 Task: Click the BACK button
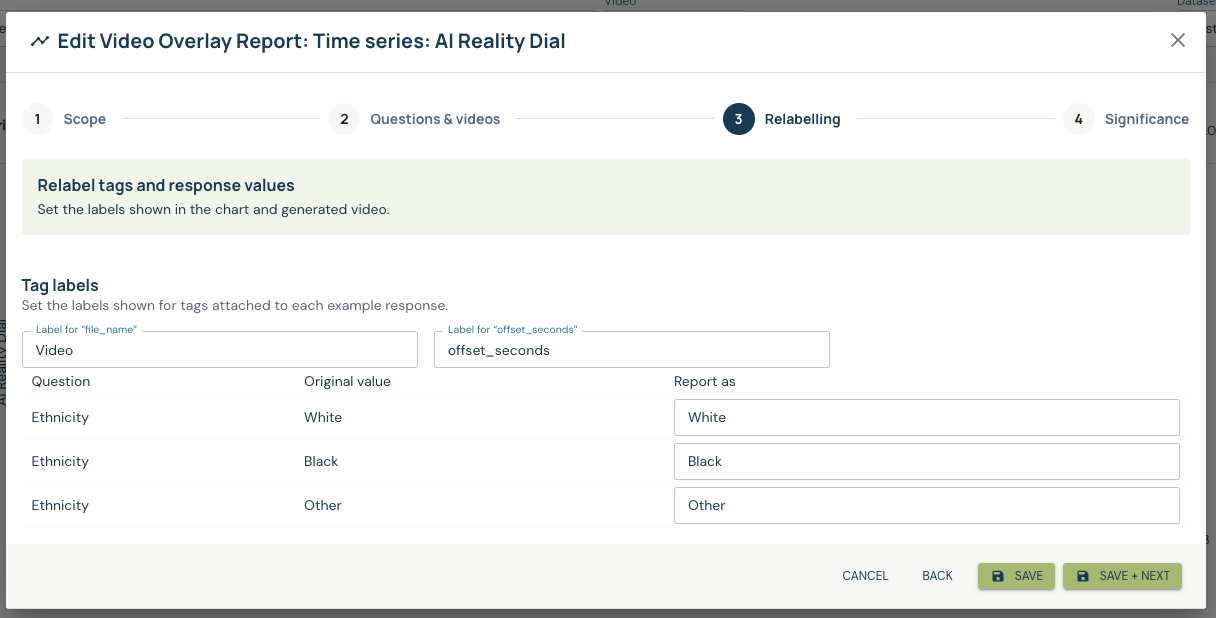pos(938,576)
